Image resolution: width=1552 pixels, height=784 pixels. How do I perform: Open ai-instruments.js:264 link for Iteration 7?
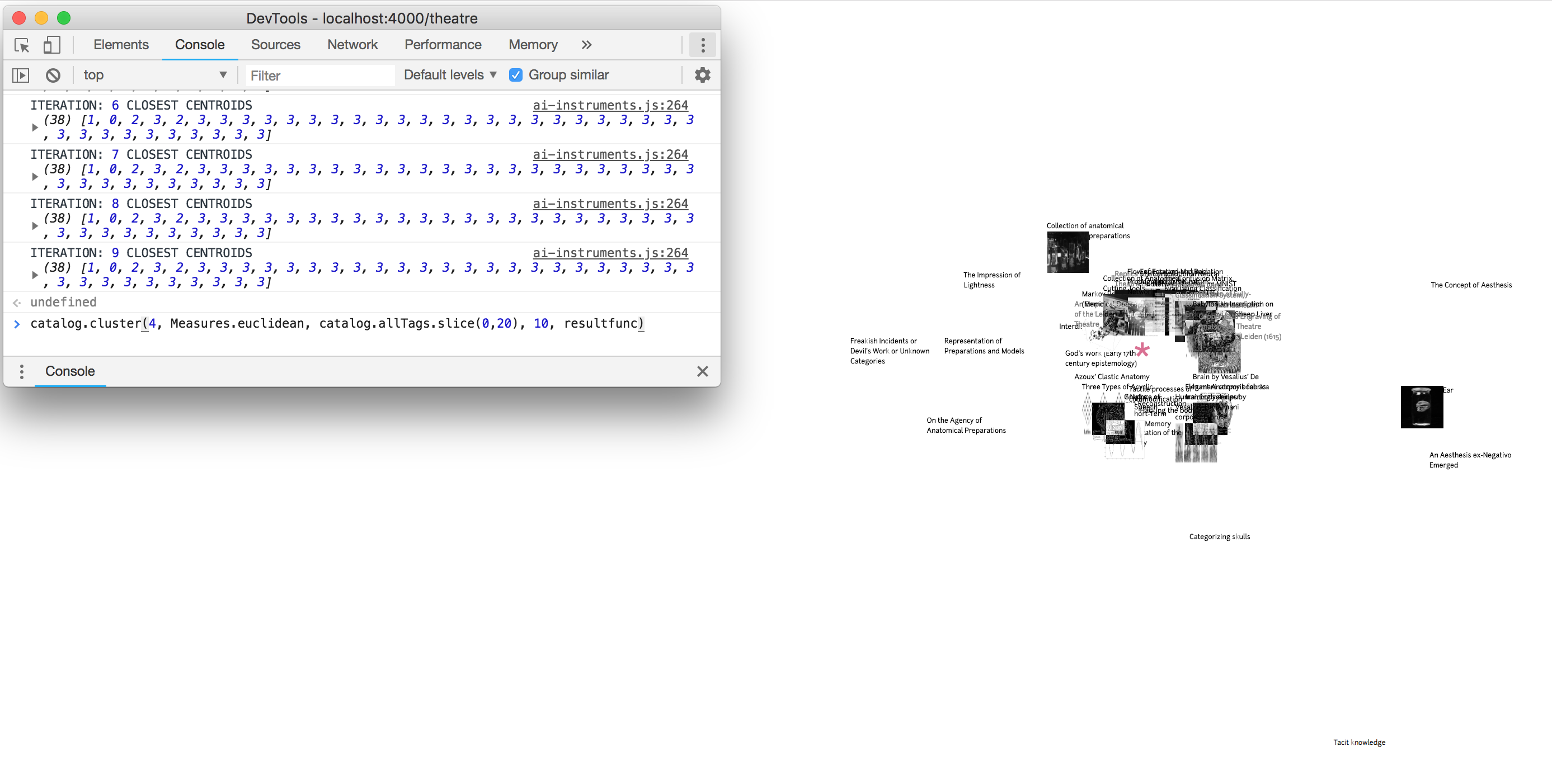tap(610, 155)
